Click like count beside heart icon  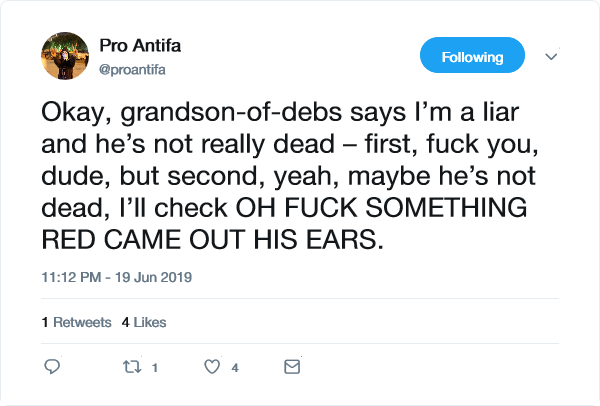coord(235,368)
